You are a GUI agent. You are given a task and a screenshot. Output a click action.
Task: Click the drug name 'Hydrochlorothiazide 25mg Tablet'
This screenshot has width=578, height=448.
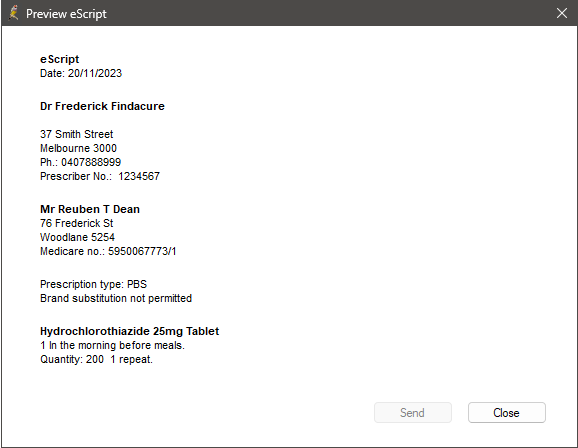click(129, 331)
